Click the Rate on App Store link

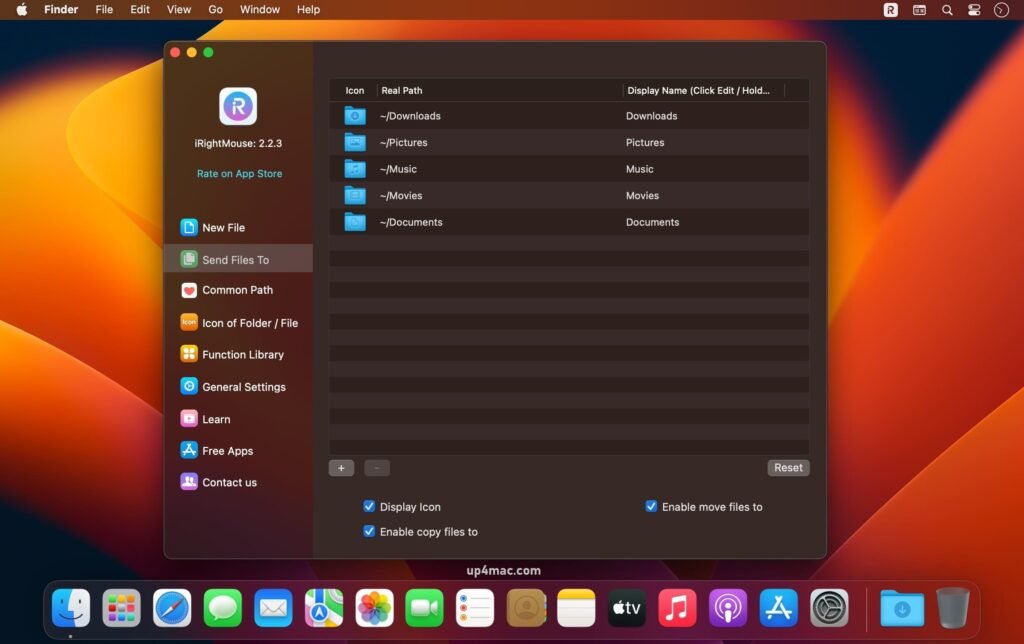pyautogui.click(x=238, y=173)
